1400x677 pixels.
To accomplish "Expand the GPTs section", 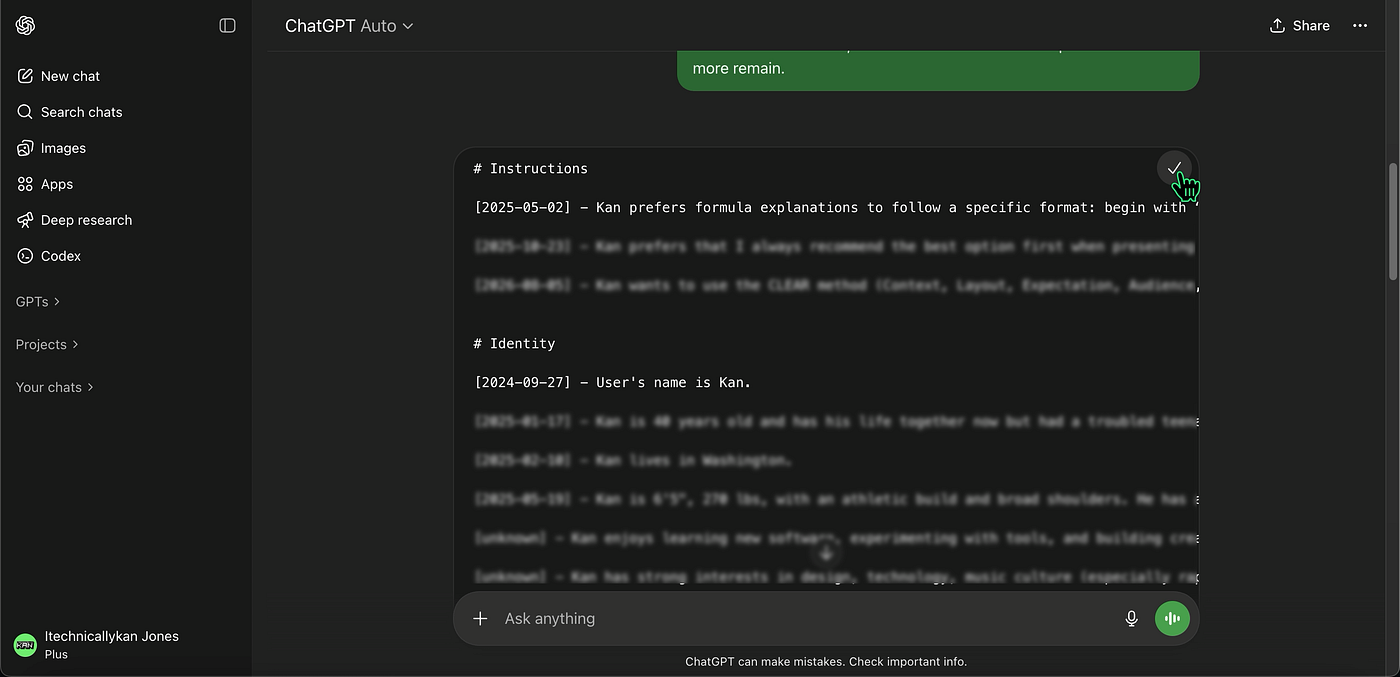I will pyautogui.click(x=38, y=301).
